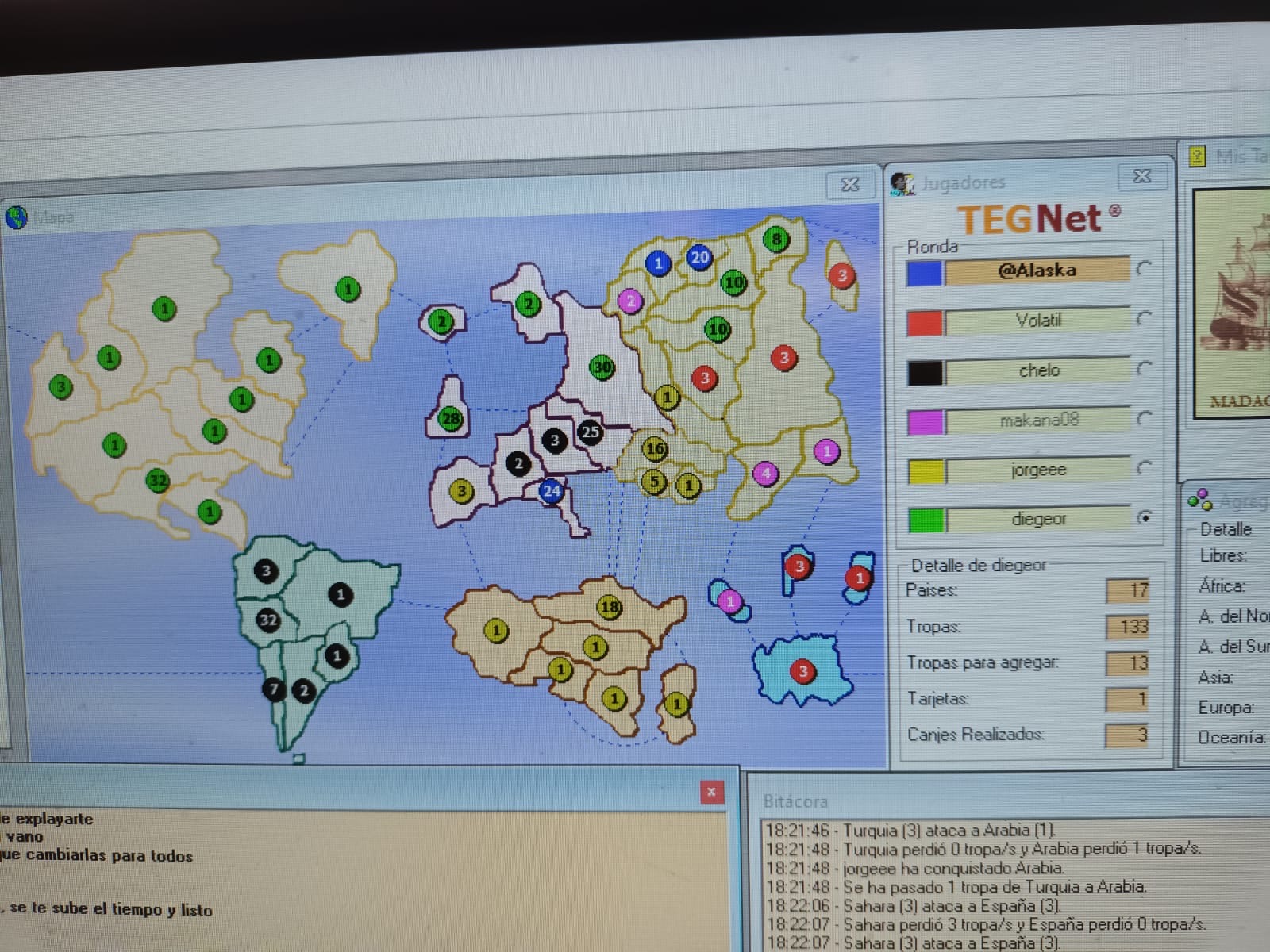This screenshot has width=1270, height=952.
Task: Click the Canjes Realizados value showing 3
Action: coord(1127,735)
